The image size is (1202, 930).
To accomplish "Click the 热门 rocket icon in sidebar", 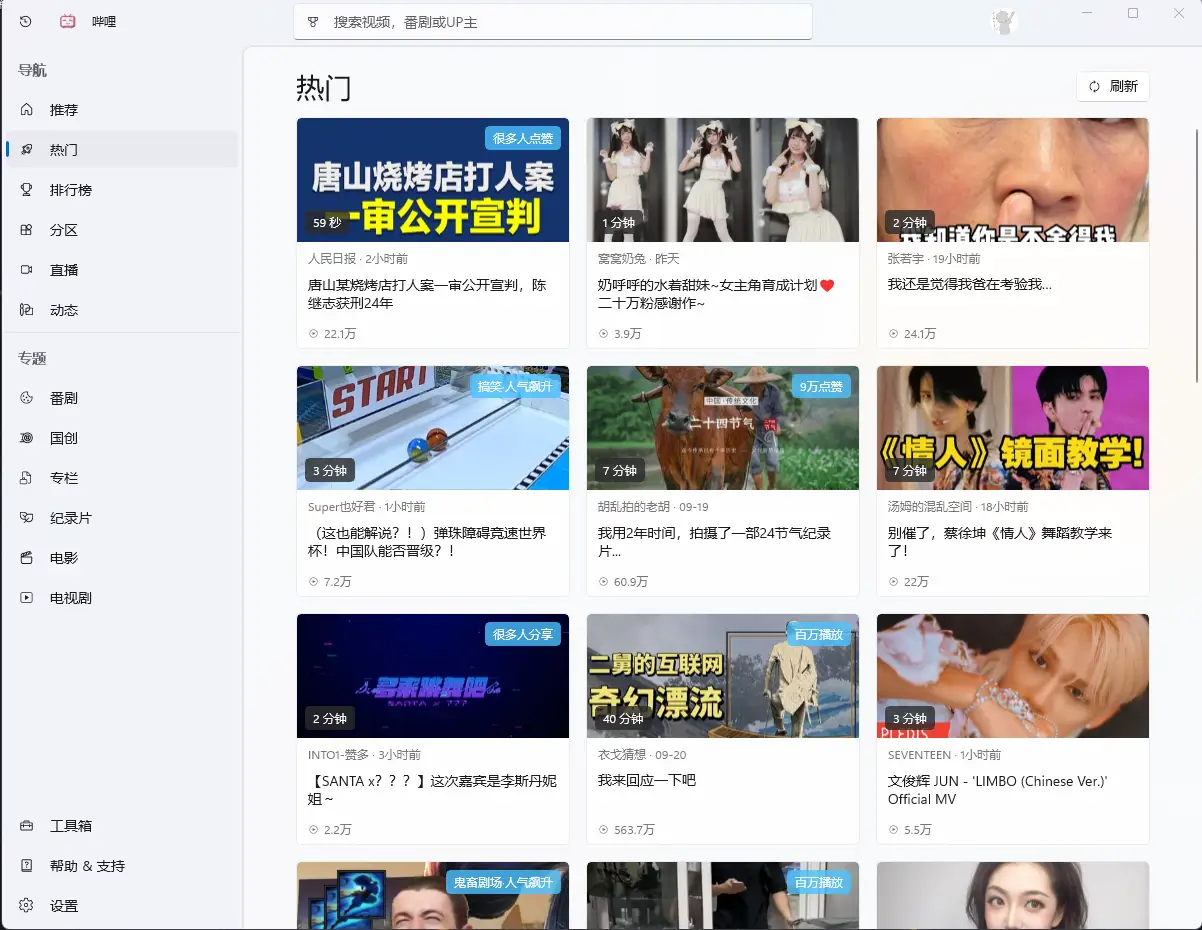I will pos(27,150).
